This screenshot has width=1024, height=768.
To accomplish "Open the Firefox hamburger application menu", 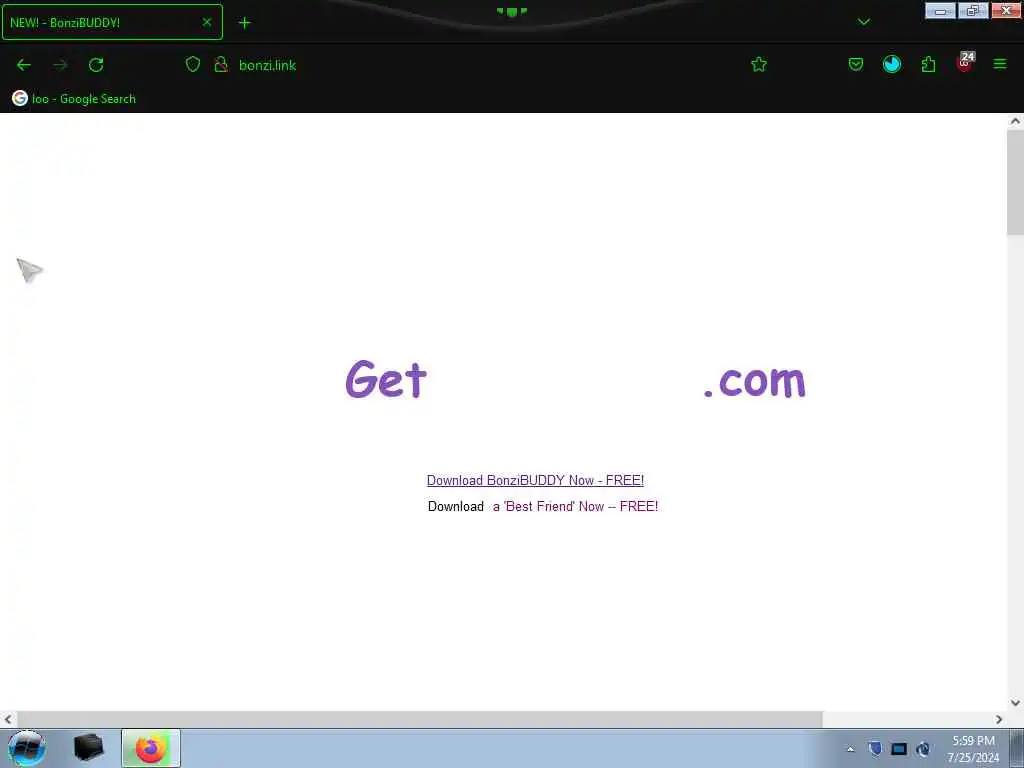I will tap(1000, 64).
